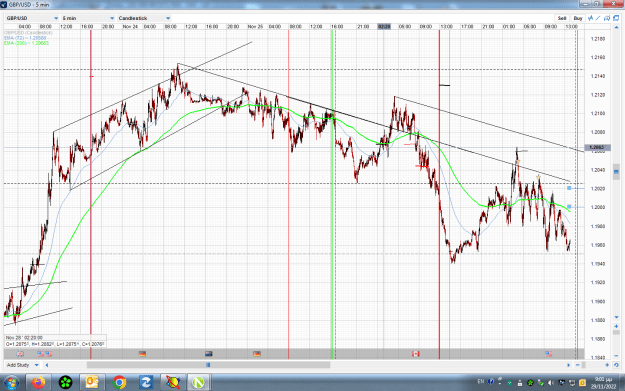
Task: Click the detach chart window icon
Action: pos(616,18)
